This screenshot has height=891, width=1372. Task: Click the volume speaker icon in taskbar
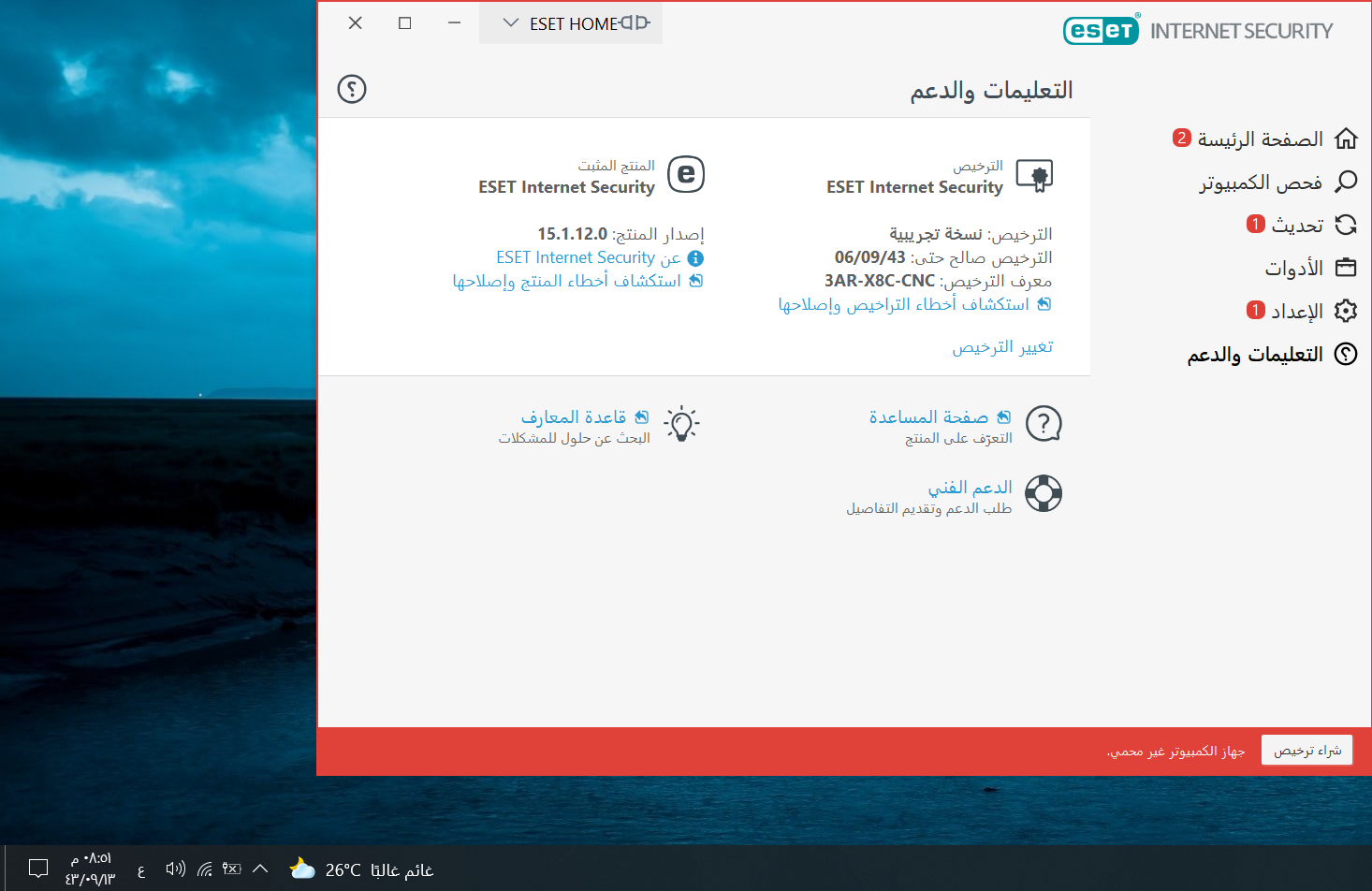coord(175,869)
